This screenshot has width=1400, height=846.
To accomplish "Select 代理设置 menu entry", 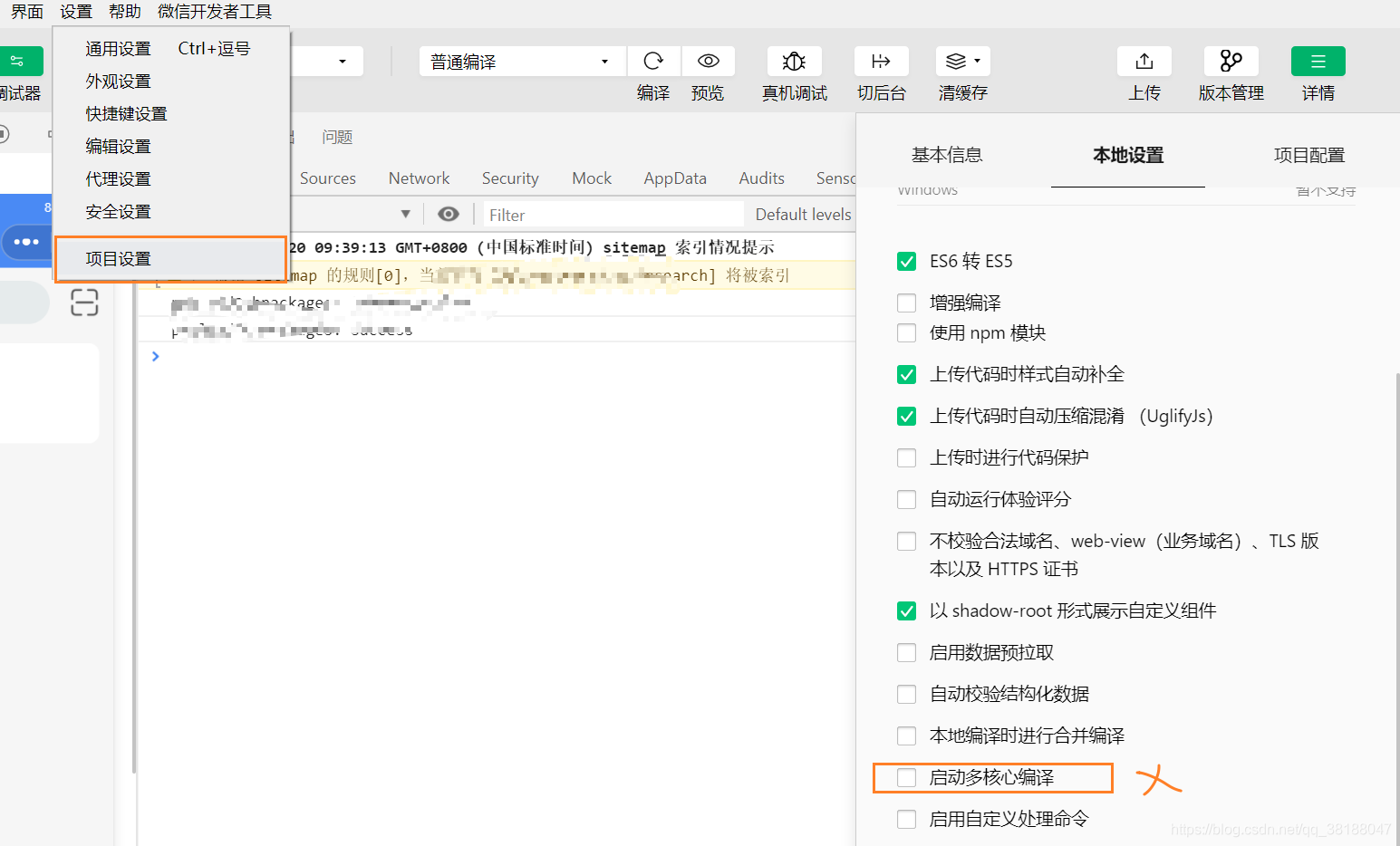I will point(172,179).
